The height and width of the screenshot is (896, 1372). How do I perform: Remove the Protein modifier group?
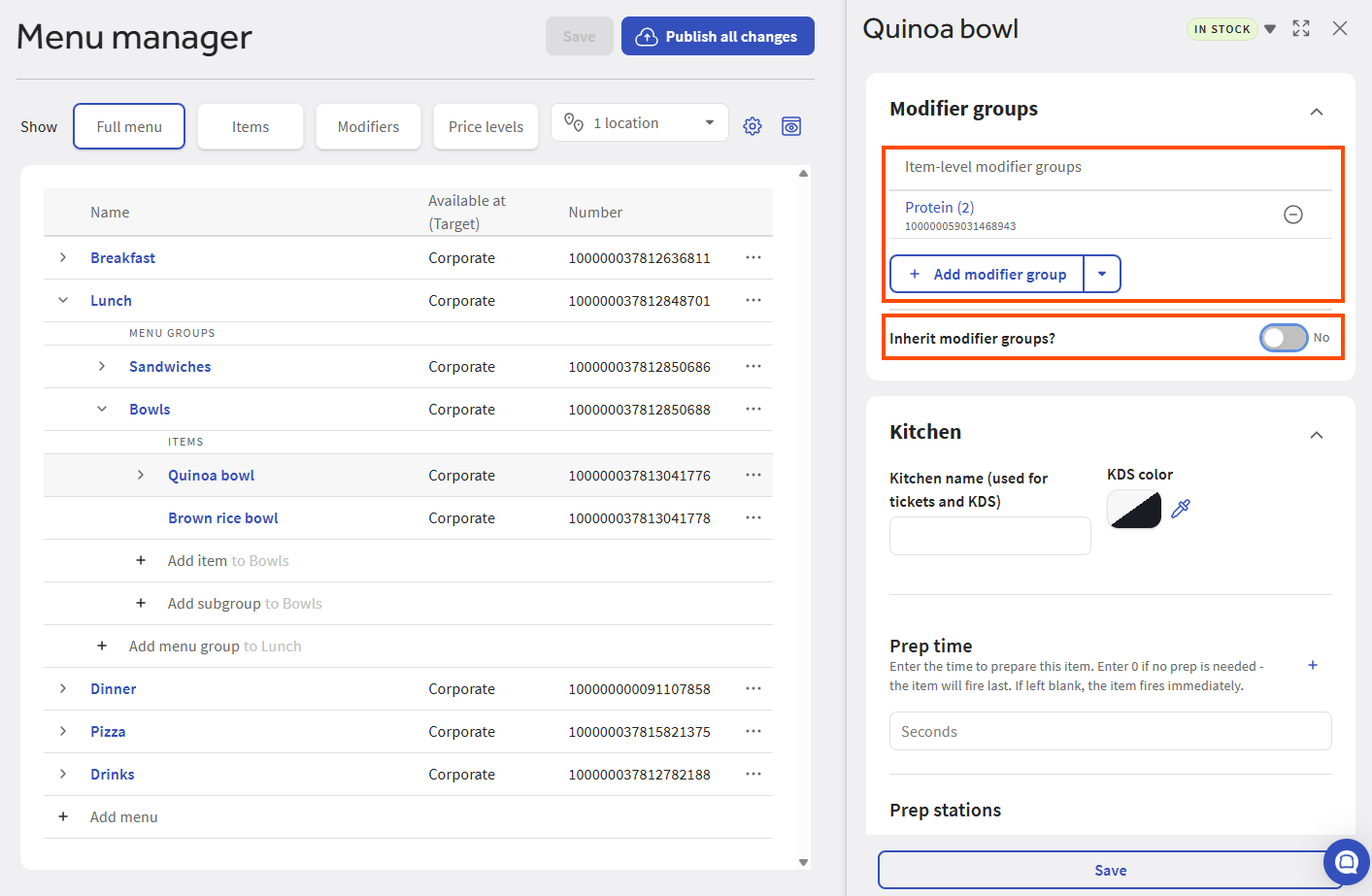1292,215
